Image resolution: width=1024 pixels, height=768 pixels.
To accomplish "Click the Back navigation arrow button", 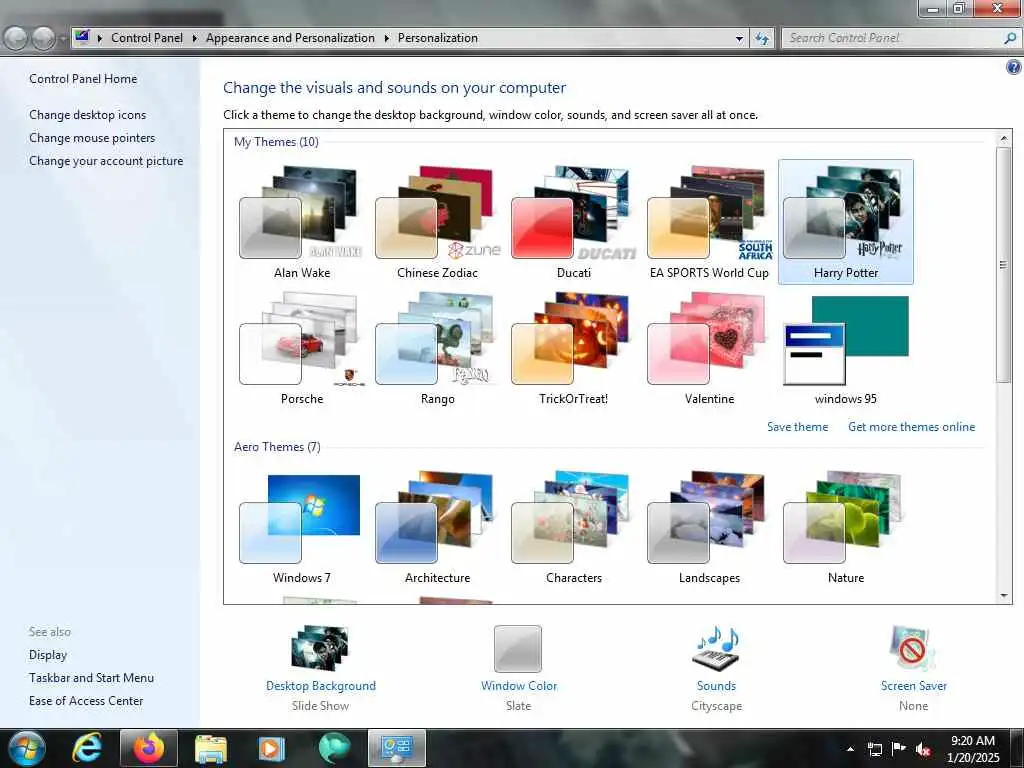I will point(16,39).
